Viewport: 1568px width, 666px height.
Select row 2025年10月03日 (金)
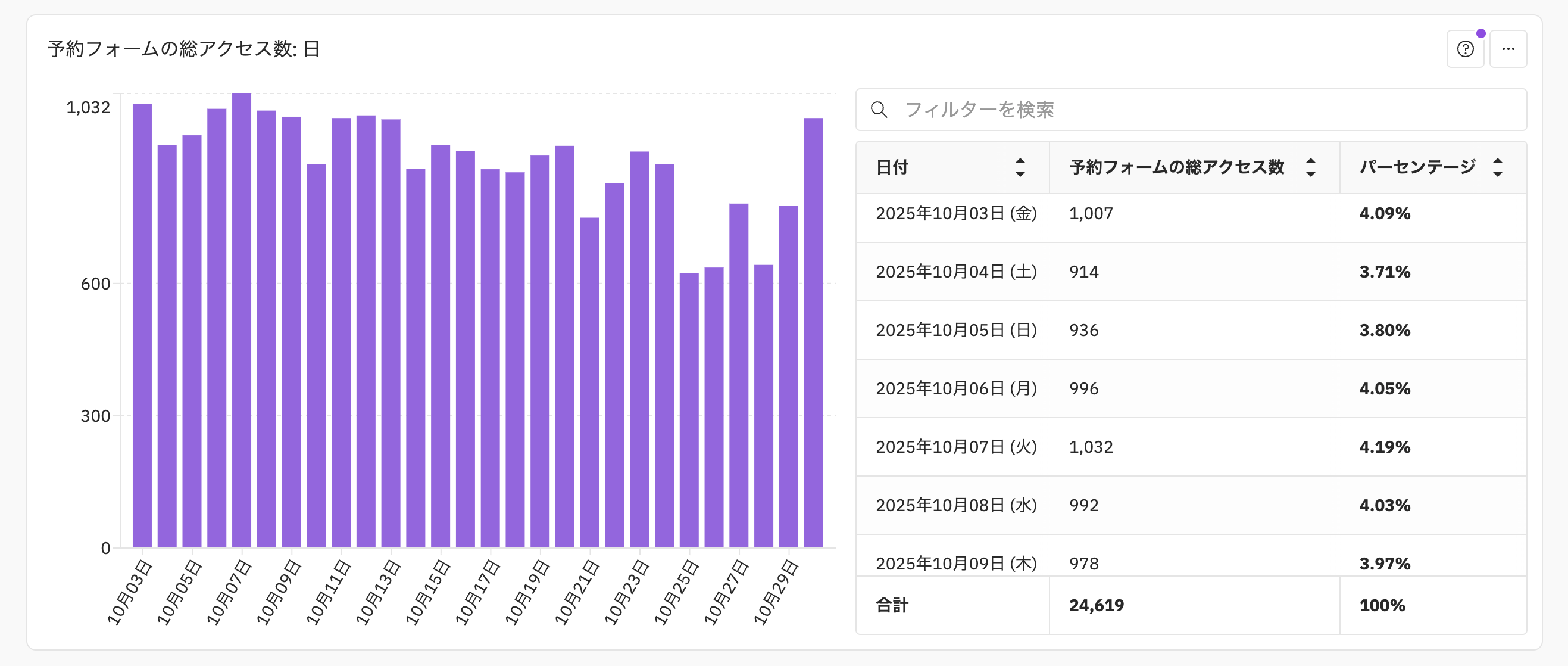(x=1191, y=214)
